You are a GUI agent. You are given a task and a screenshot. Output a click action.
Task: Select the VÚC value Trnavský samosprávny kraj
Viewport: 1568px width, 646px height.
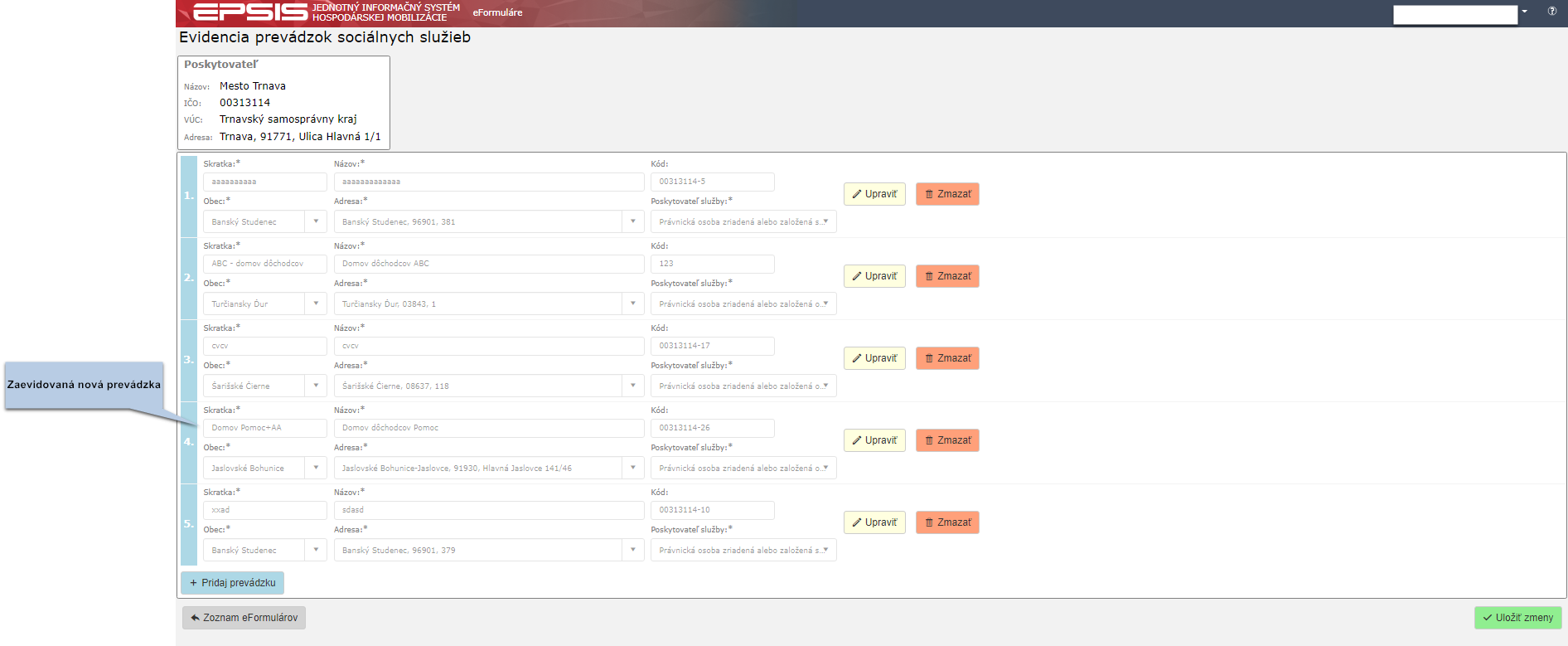(x=288, y=119)
